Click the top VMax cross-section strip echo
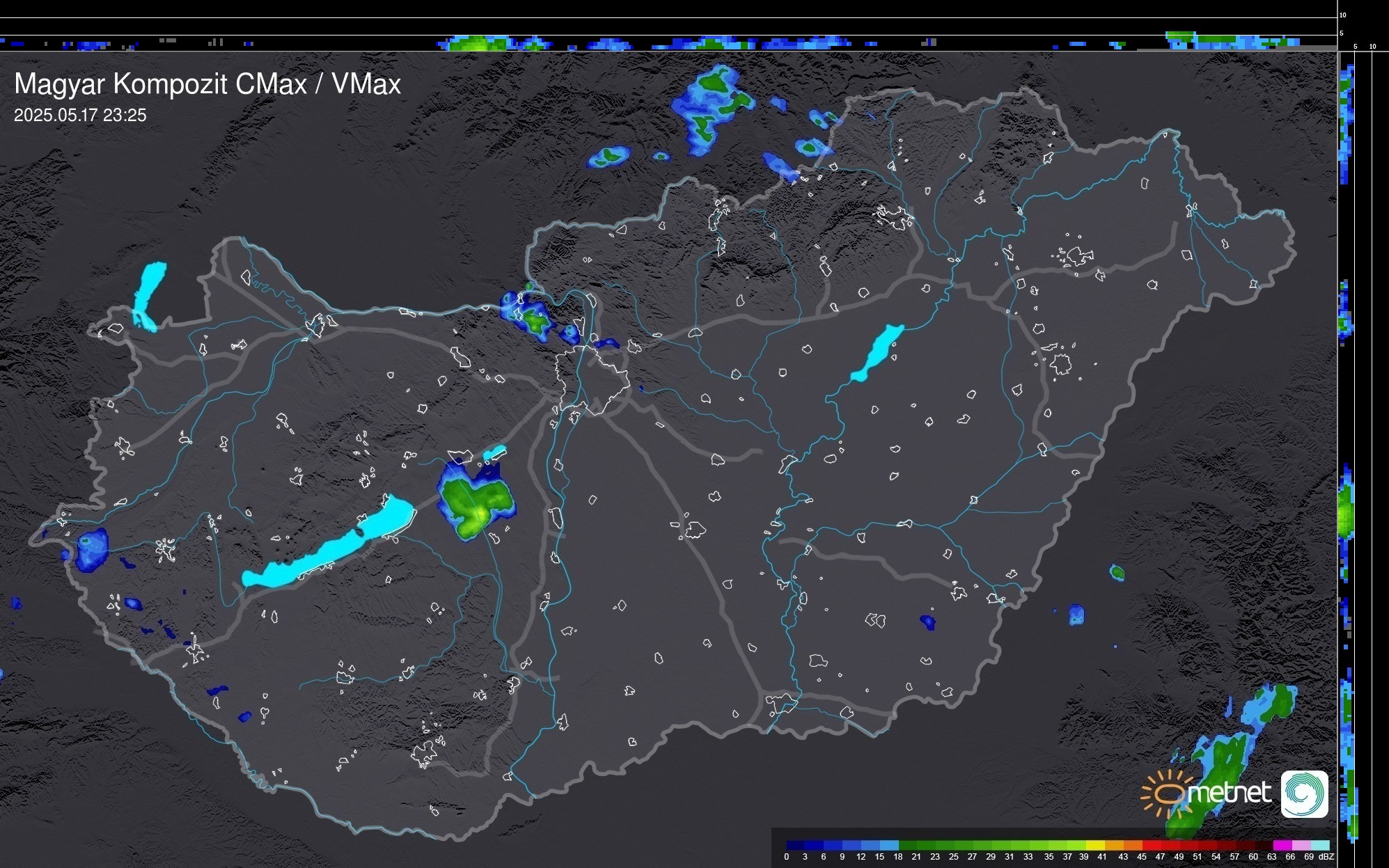 (x=480, y=43)
